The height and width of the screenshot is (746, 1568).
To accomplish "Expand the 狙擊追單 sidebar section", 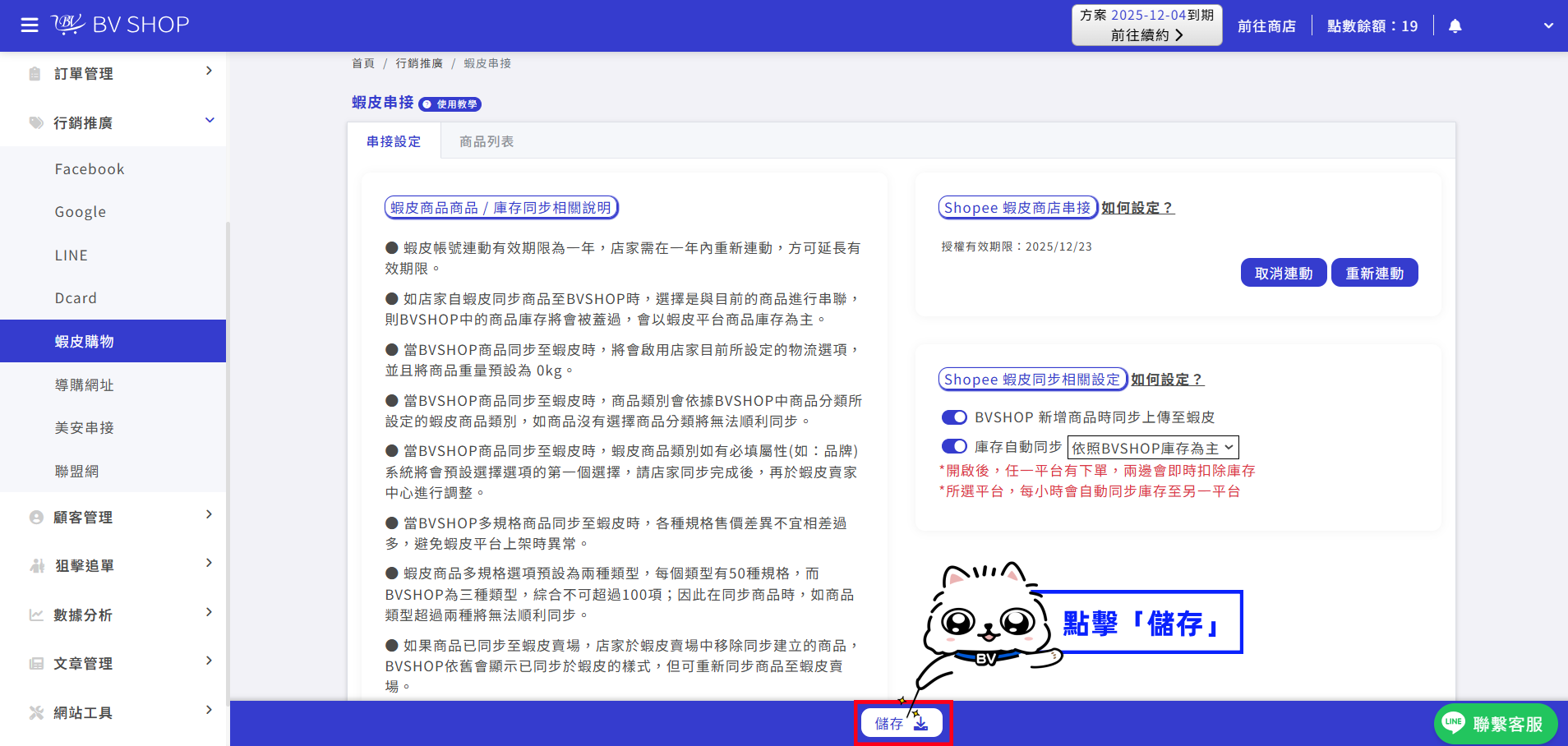I will coord(209,564).
